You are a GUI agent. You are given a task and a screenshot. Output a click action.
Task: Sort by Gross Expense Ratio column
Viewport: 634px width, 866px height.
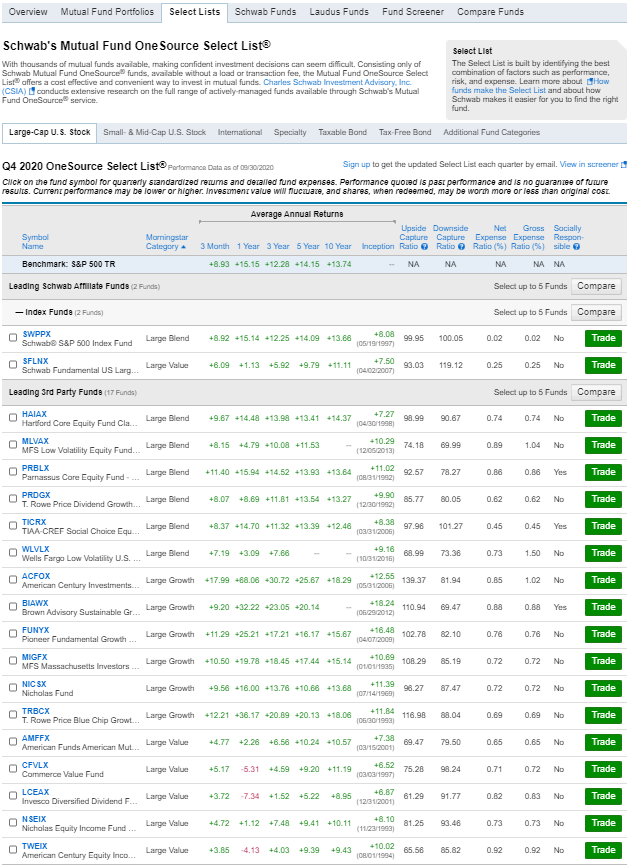(x=529, y=237)
